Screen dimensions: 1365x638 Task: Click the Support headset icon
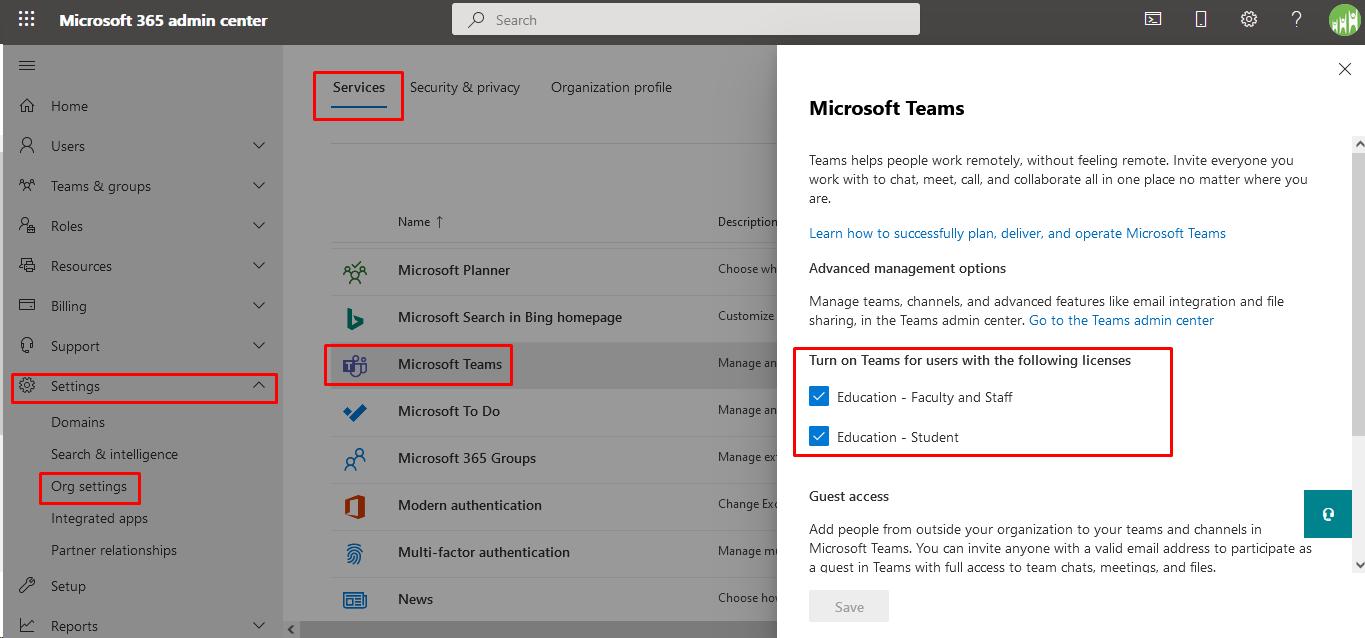tap(28, 346)
